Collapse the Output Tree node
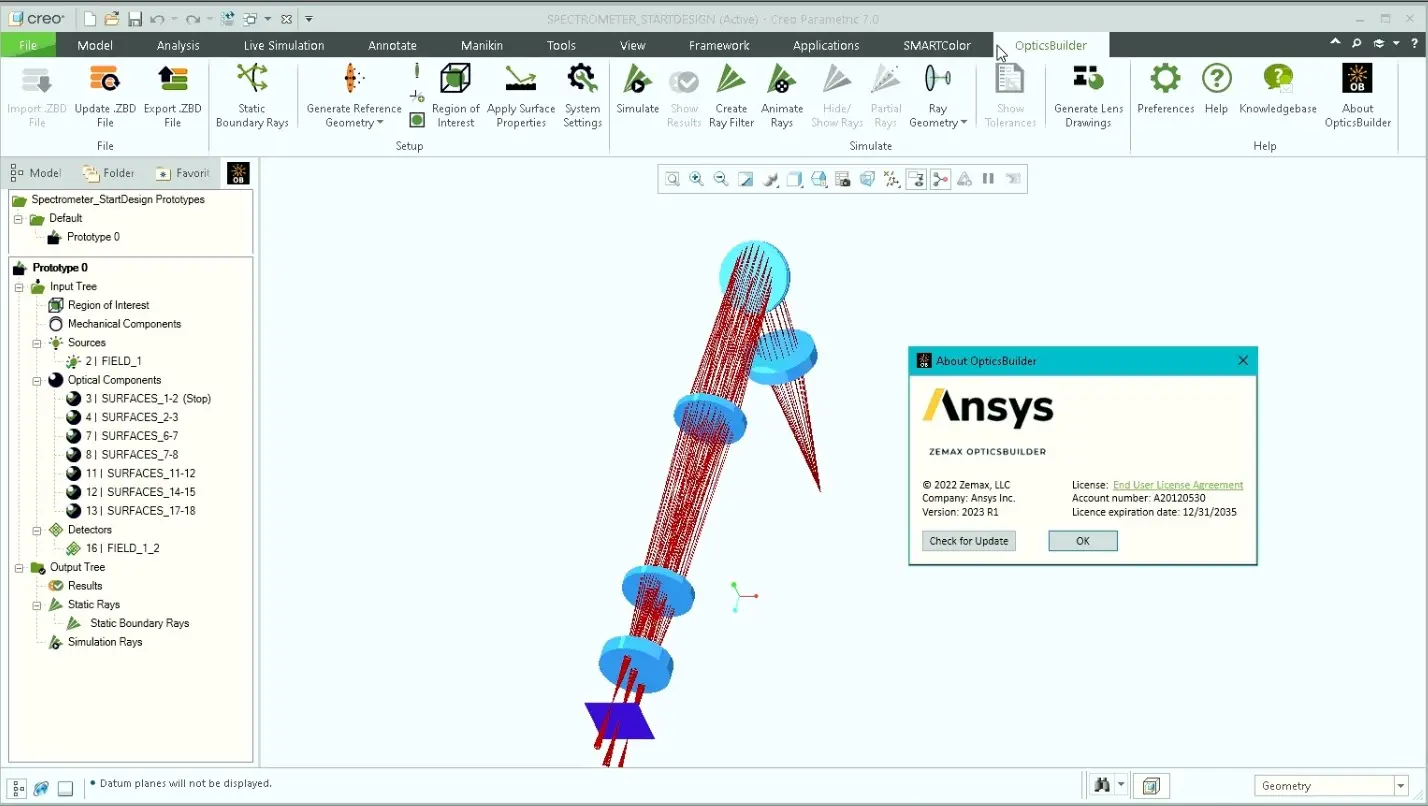The width and height of the screenshot is (1428, 806). point(19,568)
